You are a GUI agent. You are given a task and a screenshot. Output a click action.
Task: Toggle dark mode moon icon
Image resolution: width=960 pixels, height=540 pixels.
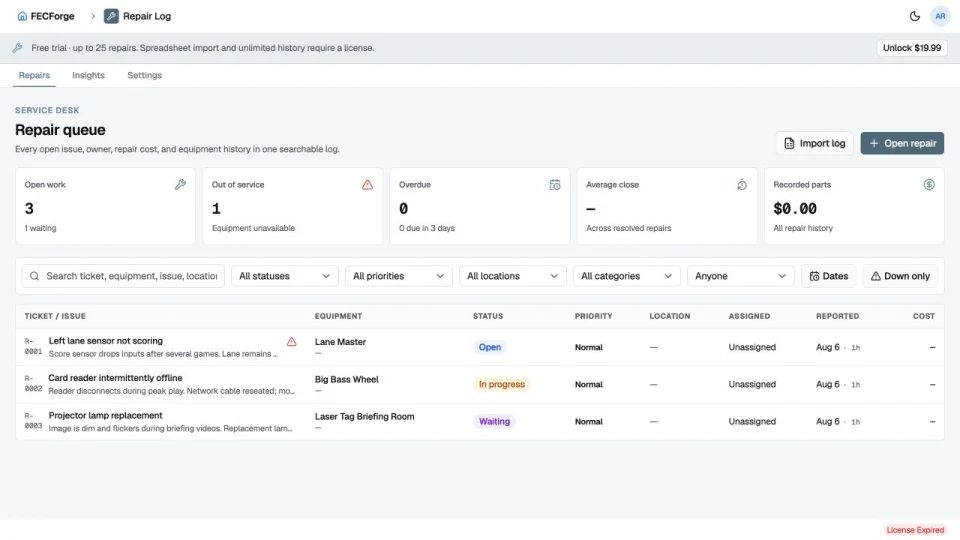click(914, 16)
